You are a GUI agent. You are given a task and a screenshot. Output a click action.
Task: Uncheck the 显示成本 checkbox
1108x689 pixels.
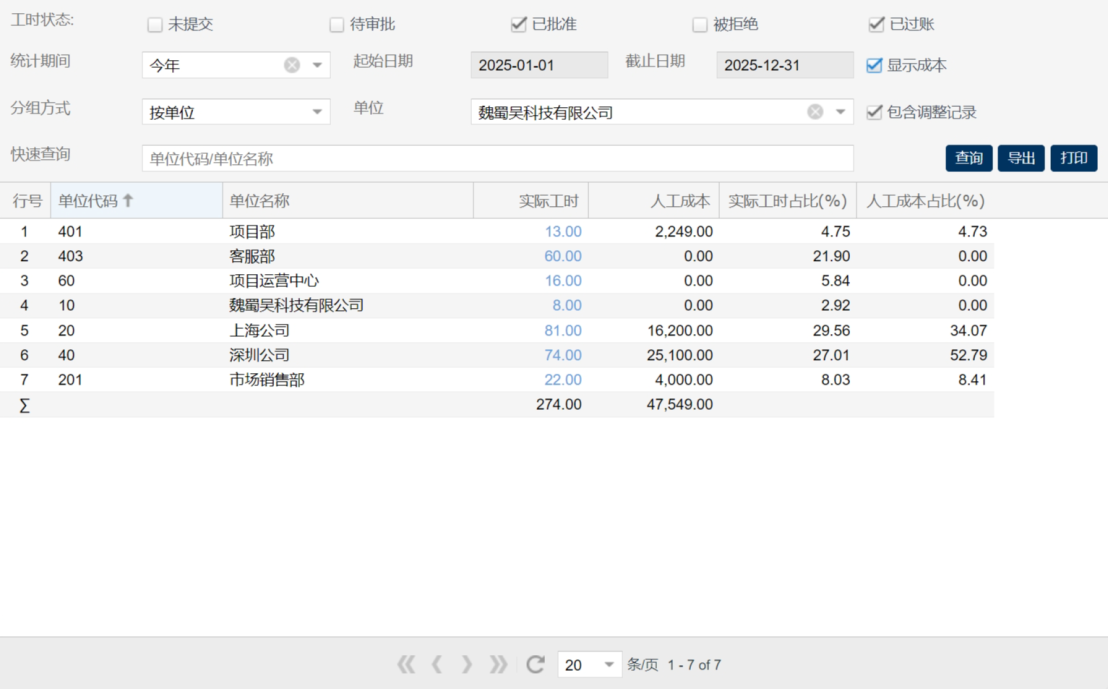pyautogui.click(x=874, y=66)
